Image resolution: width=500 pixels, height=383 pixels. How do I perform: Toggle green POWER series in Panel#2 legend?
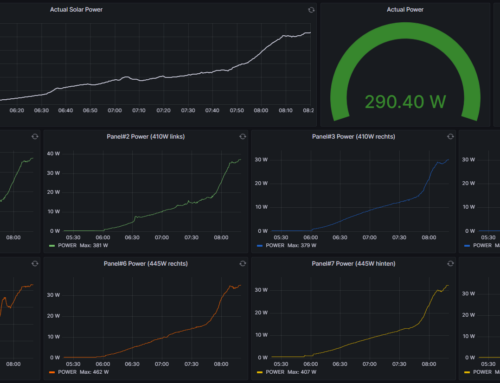(67, 245)
